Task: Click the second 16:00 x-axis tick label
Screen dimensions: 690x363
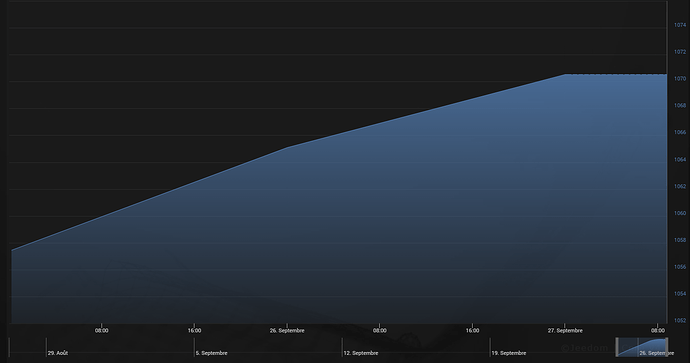Action: 472,330
